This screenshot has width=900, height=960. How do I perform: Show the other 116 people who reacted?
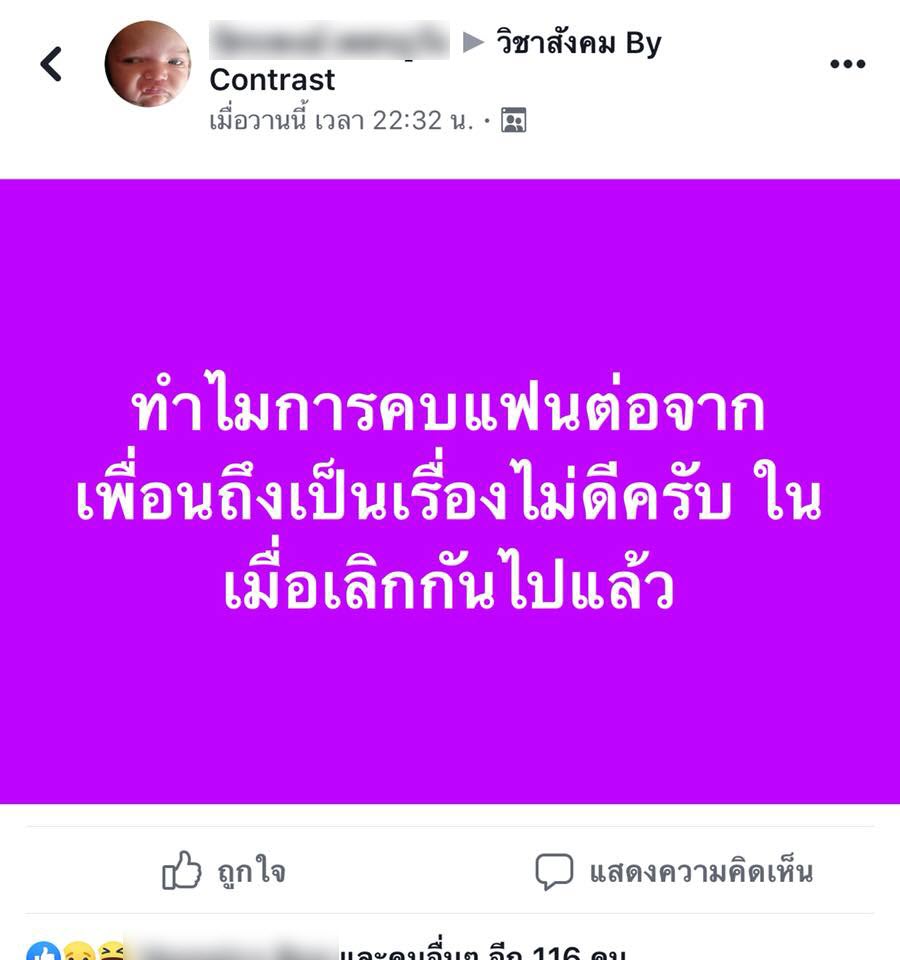484,952
